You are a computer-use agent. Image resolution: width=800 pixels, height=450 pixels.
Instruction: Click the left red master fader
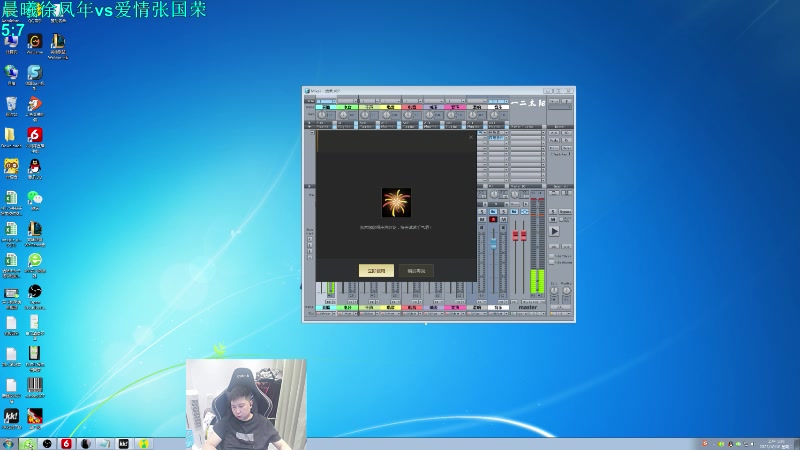pyautogui.click(x=515, y=236)
